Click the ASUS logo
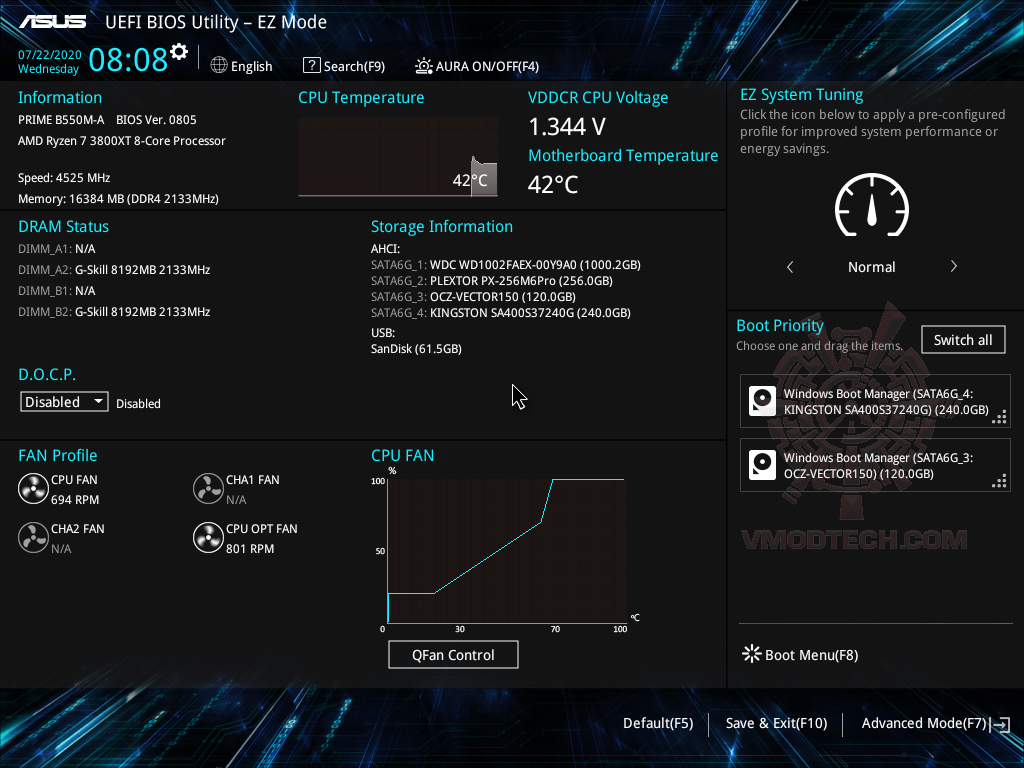The width and height of the screenshot is (1024, 768). [52, 22]
